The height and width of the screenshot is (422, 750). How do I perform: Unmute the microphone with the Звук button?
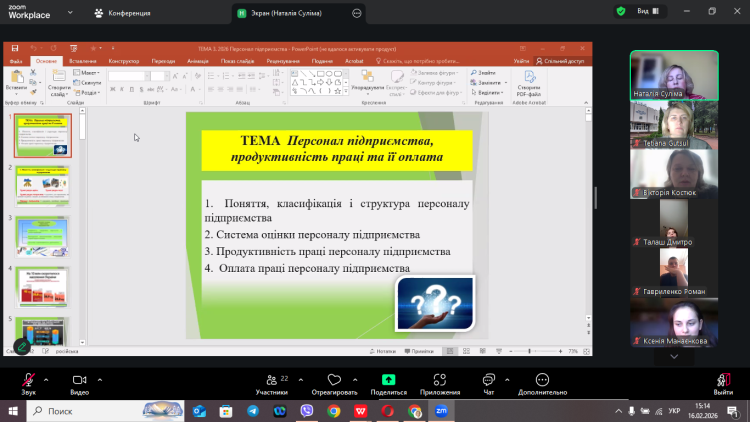tap(28, 380)
